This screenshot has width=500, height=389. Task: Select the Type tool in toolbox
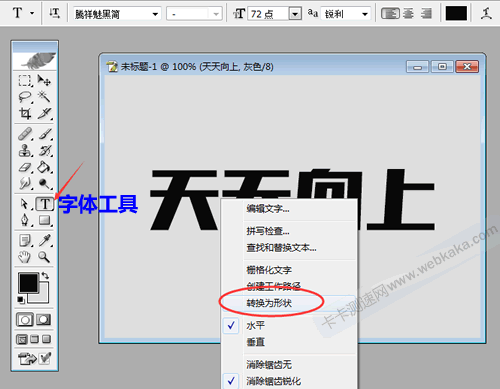coord(45,204)
